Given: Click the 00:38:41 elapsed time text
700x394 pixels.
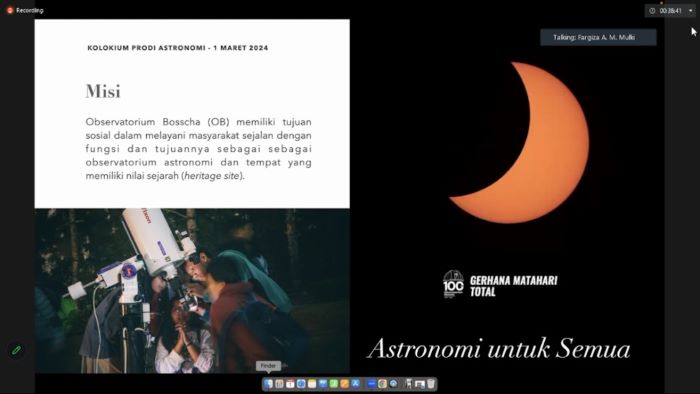Looking at the screenshot, I should pos(671,11).
